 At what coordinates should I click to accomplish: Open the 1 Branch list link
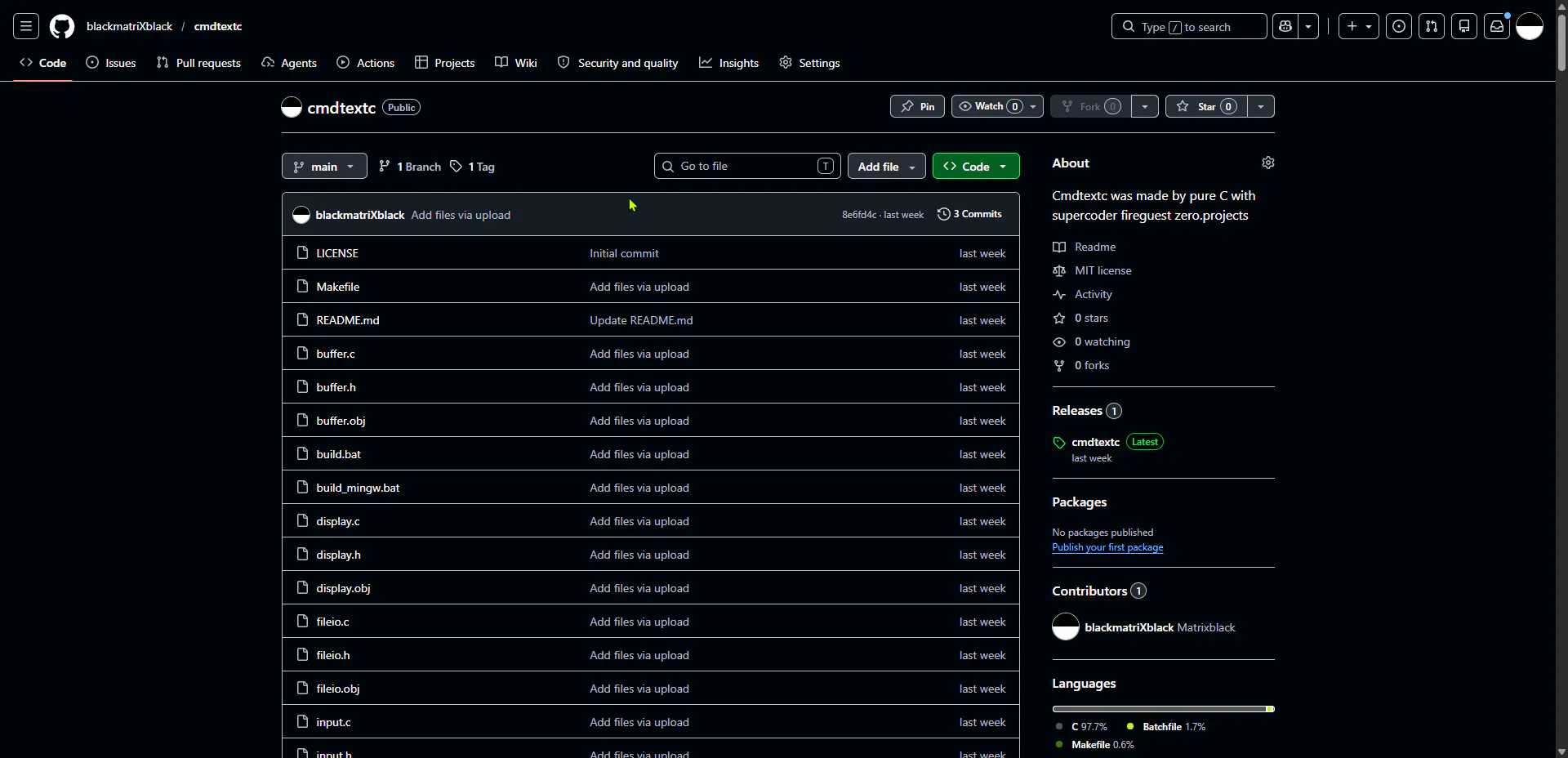tap(410, 166)
